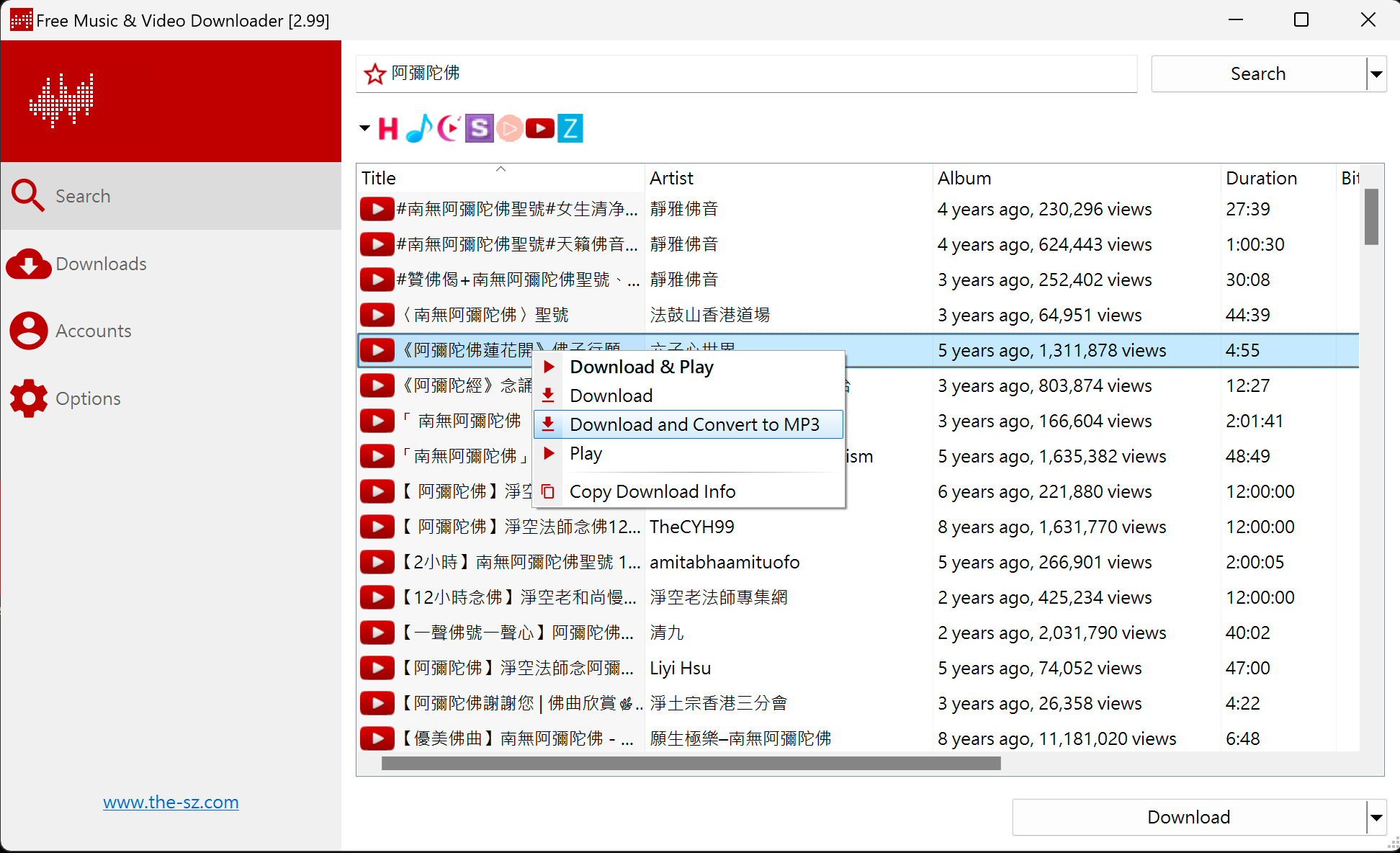Click the horizontal scrollbar thumb of results
The height and width of the screenshot is (853, 1400).
tap(691, 764)
